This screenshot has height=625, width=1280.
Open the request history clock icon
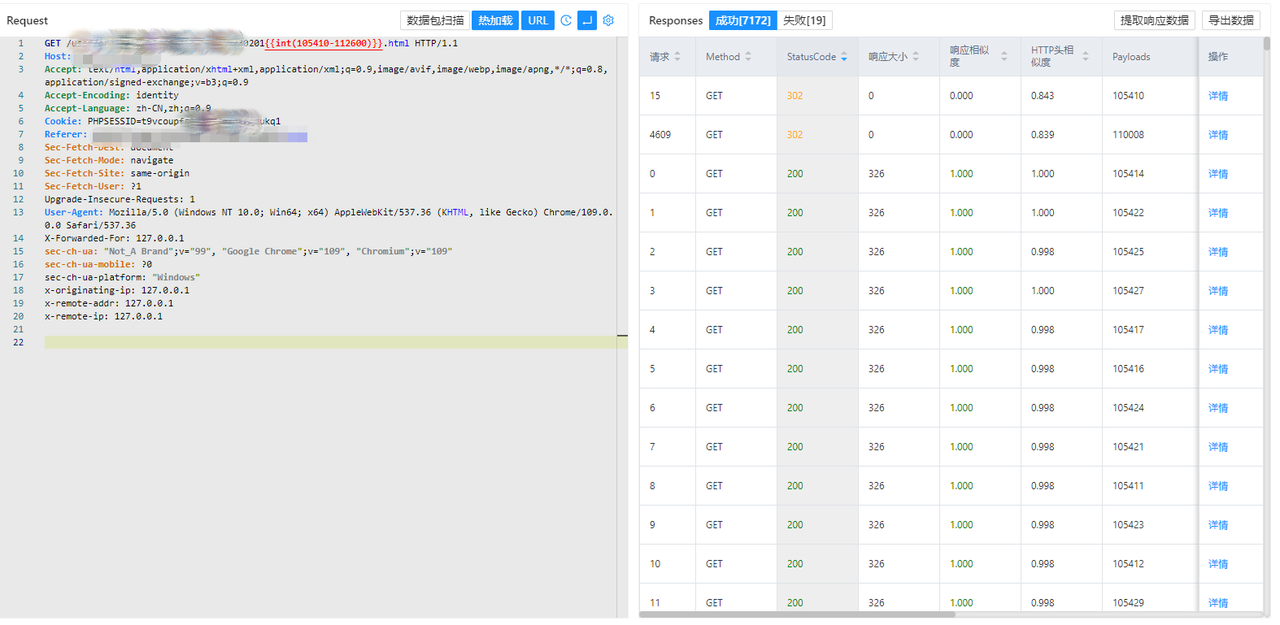pos(566,20)
